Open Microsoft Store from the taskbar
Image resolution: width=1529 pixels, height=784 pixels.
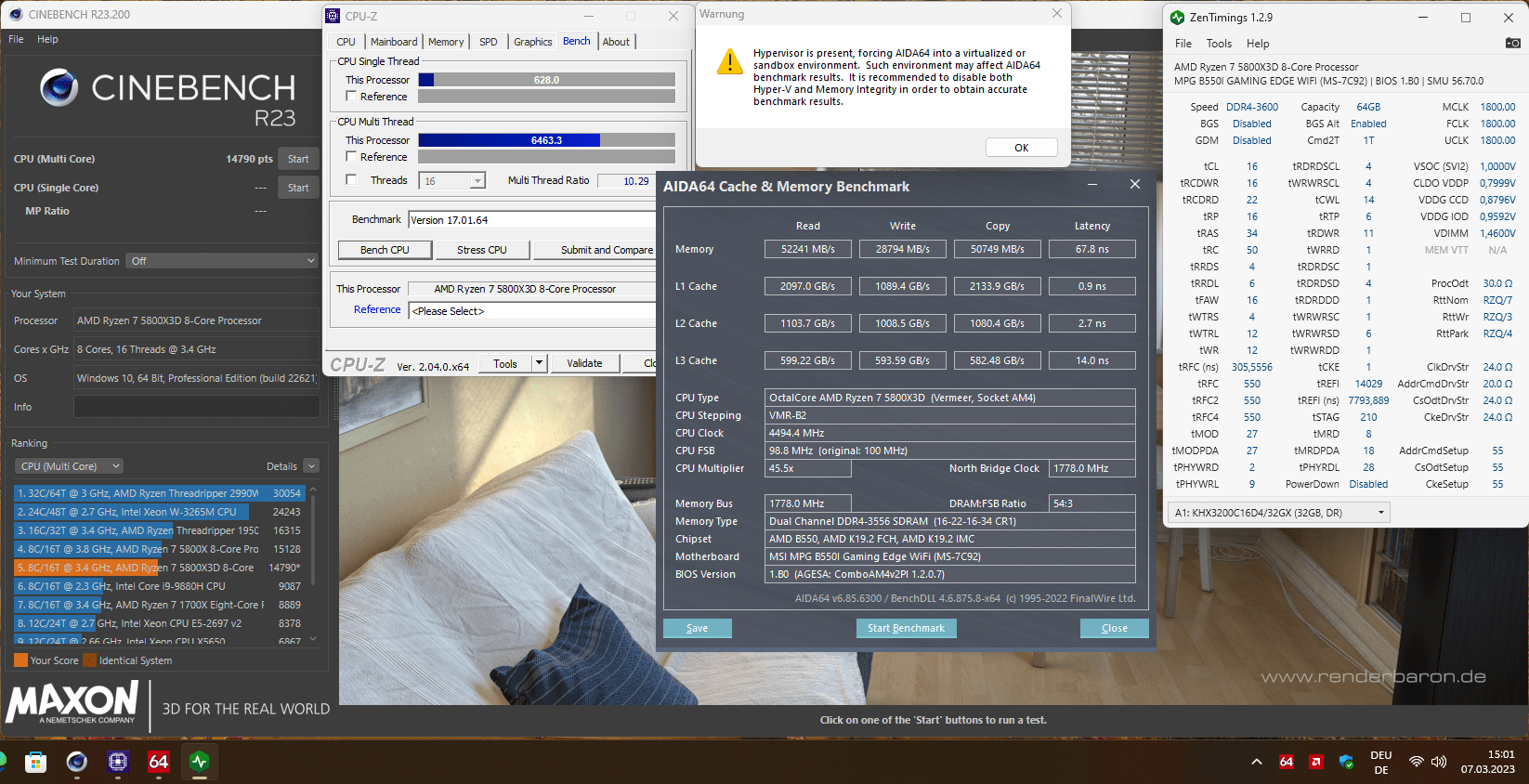tap(35, 763)
